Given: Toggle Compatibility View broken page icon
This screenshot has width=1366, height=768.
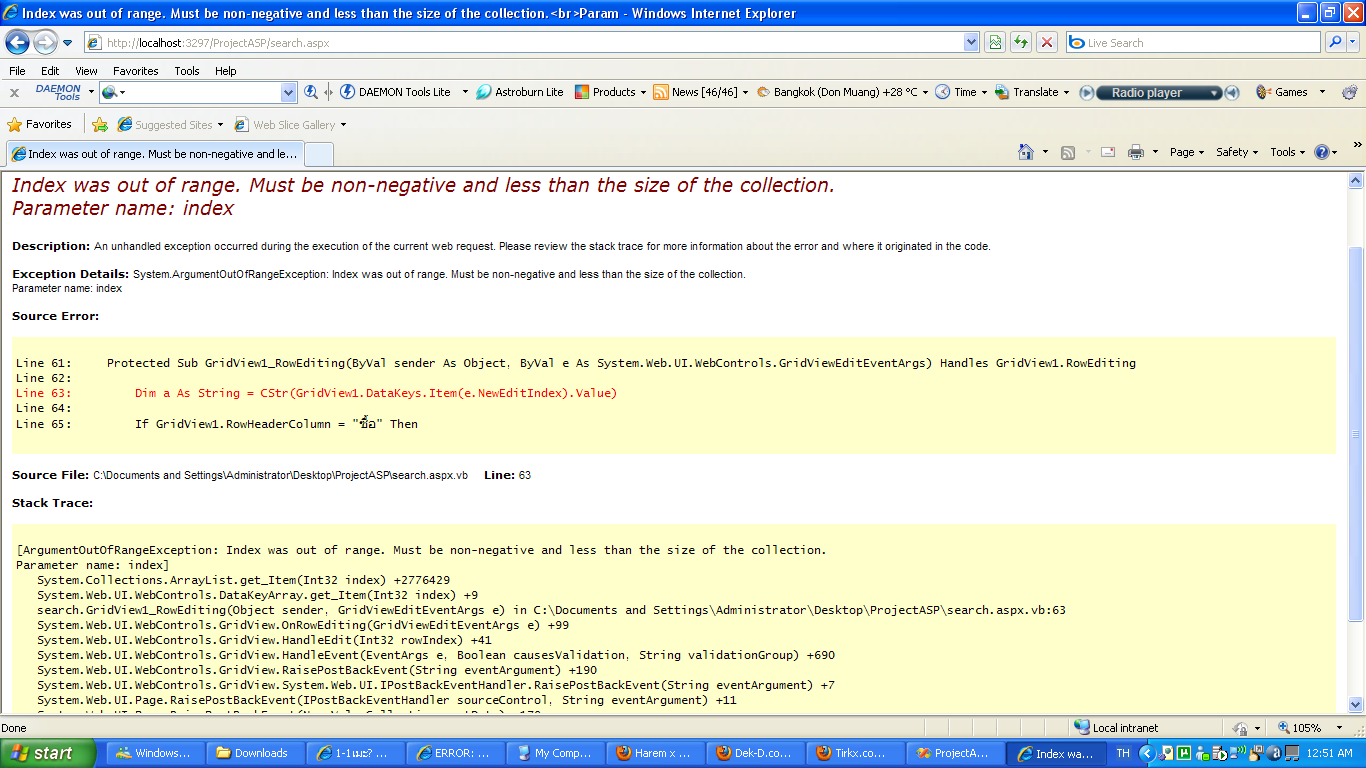Looking at the screenshot, I should (x=995, y=42).
